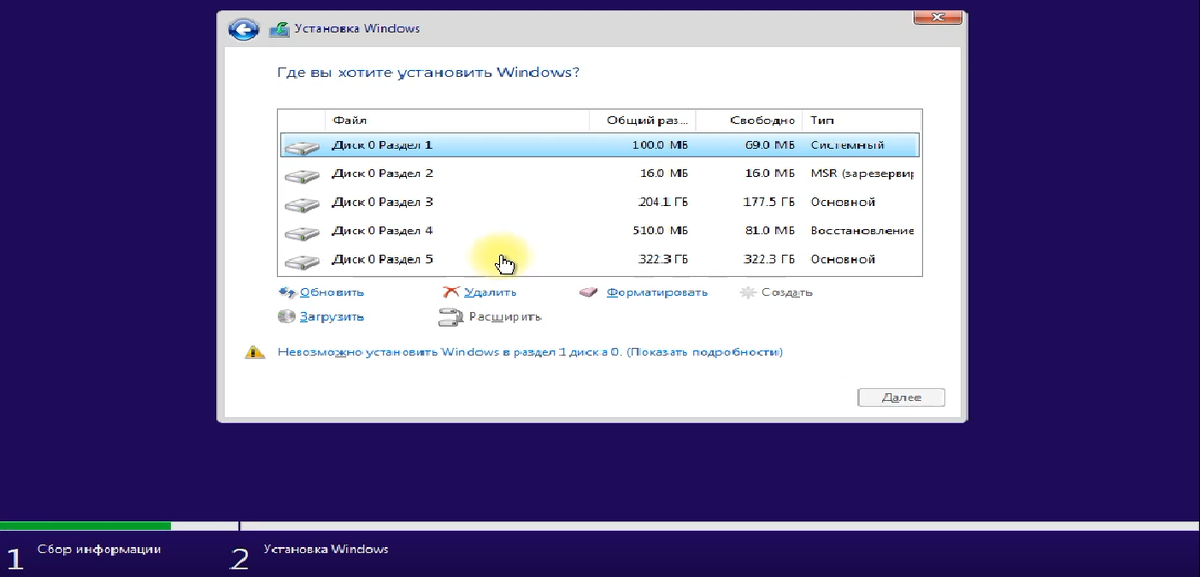Click the 204.1 ГБ total size cell
This screenshot has height=577, width=1200.
click(662, 203)
